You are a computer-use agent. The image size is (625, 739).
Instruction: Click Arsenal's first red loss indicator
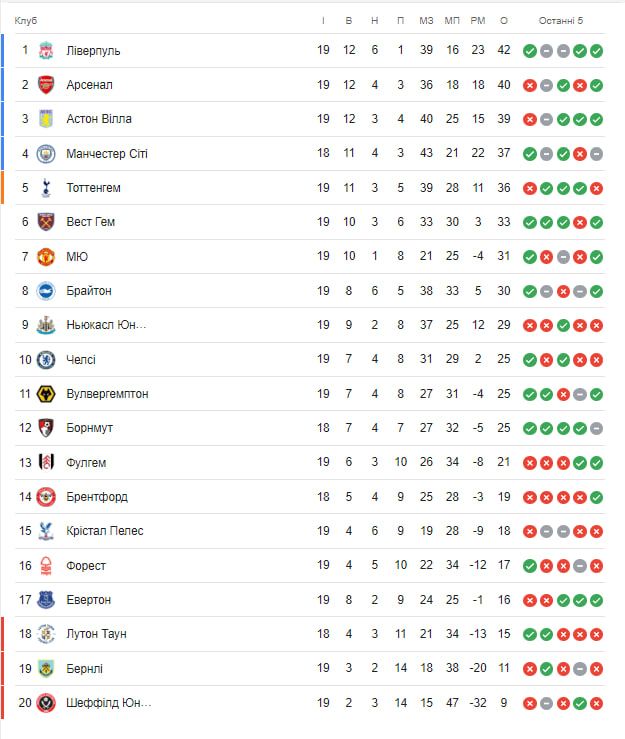[x=529, y=85]
